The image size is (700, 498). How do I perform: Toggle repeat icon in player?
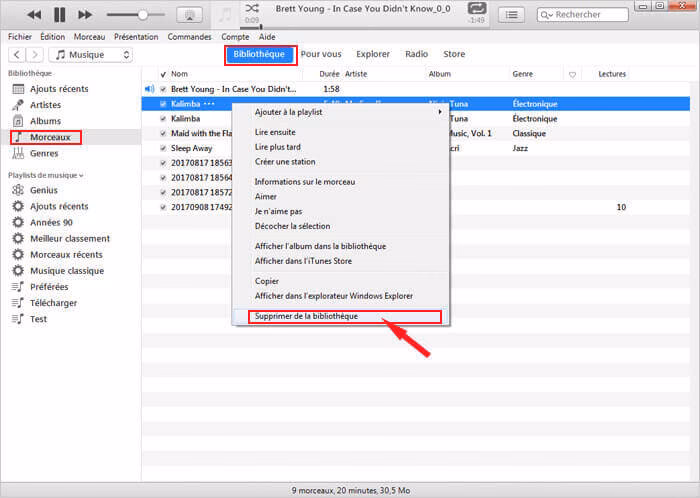[x=477, y=8]
